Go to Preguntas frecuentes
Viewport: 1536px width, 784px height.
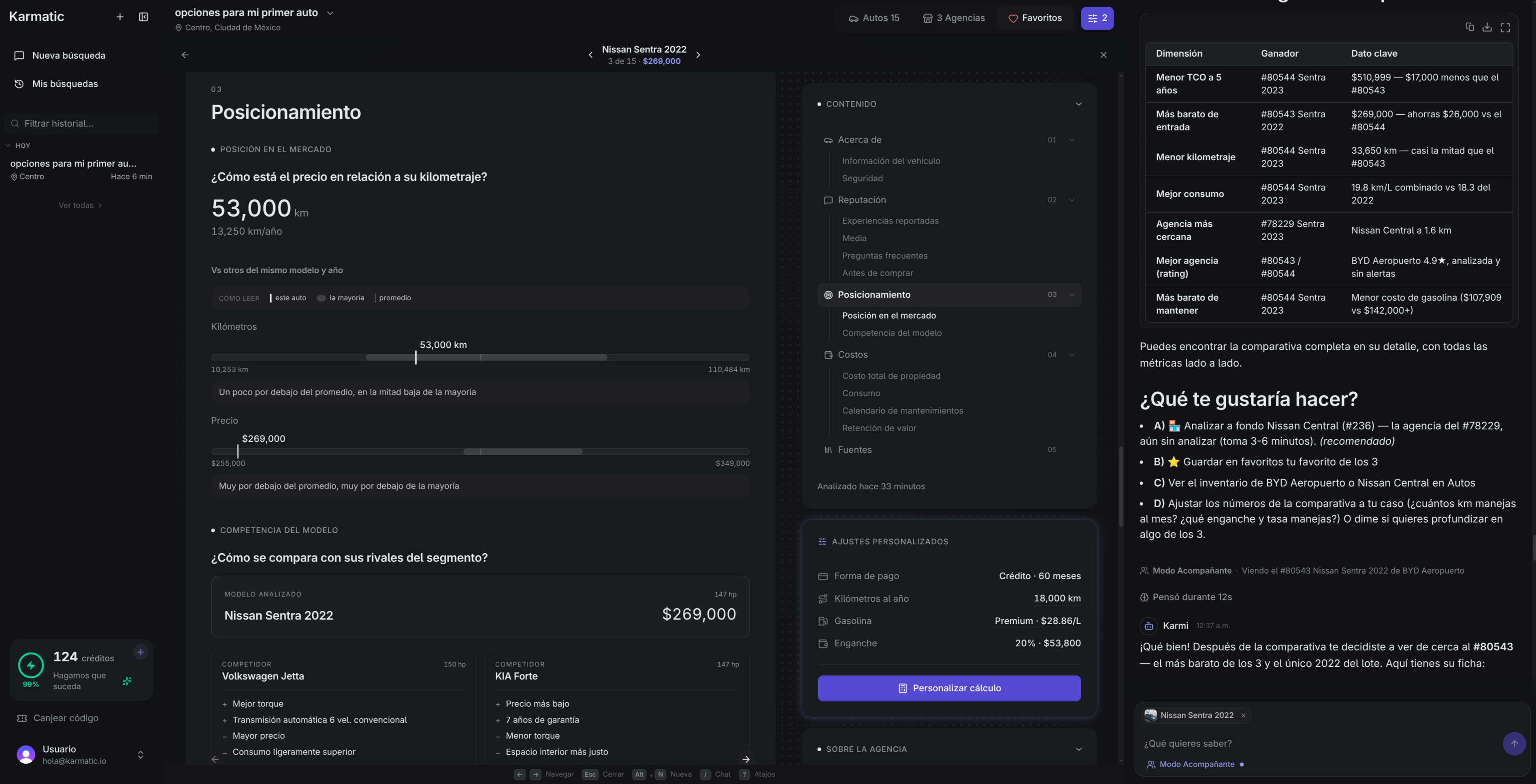coord(885,255)
